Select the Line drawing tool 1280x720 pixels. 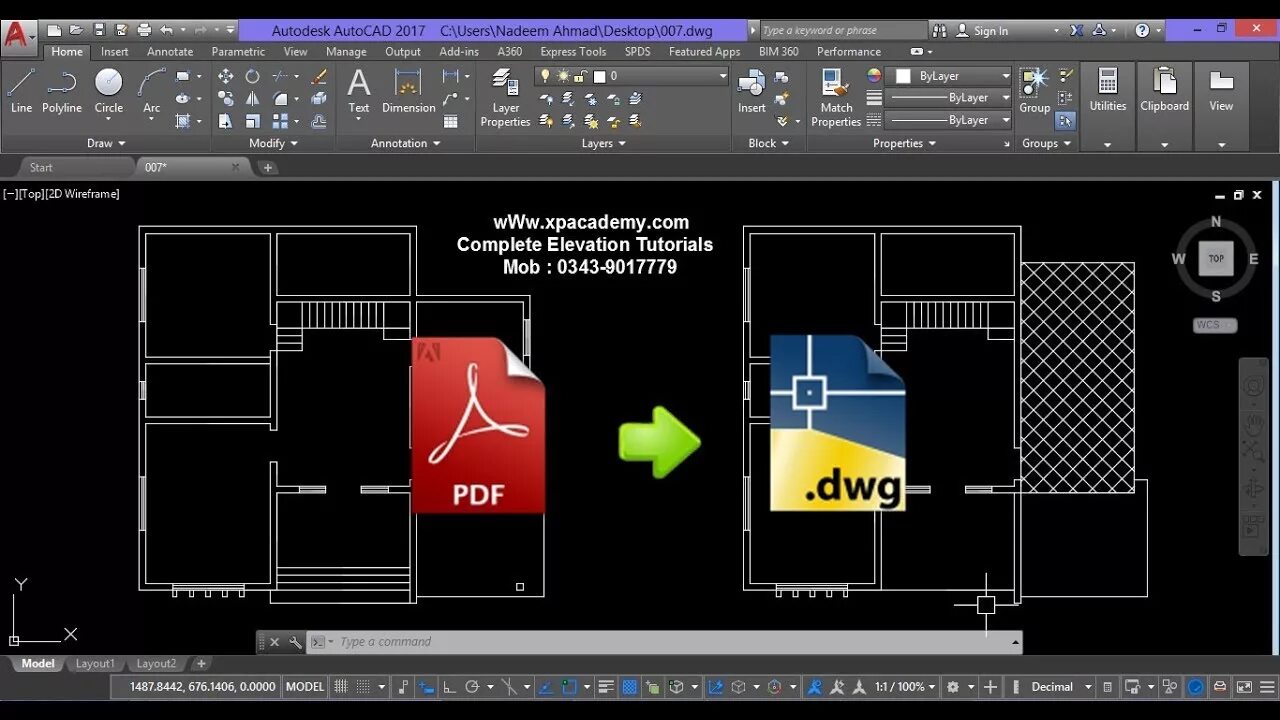coord(21,90)
